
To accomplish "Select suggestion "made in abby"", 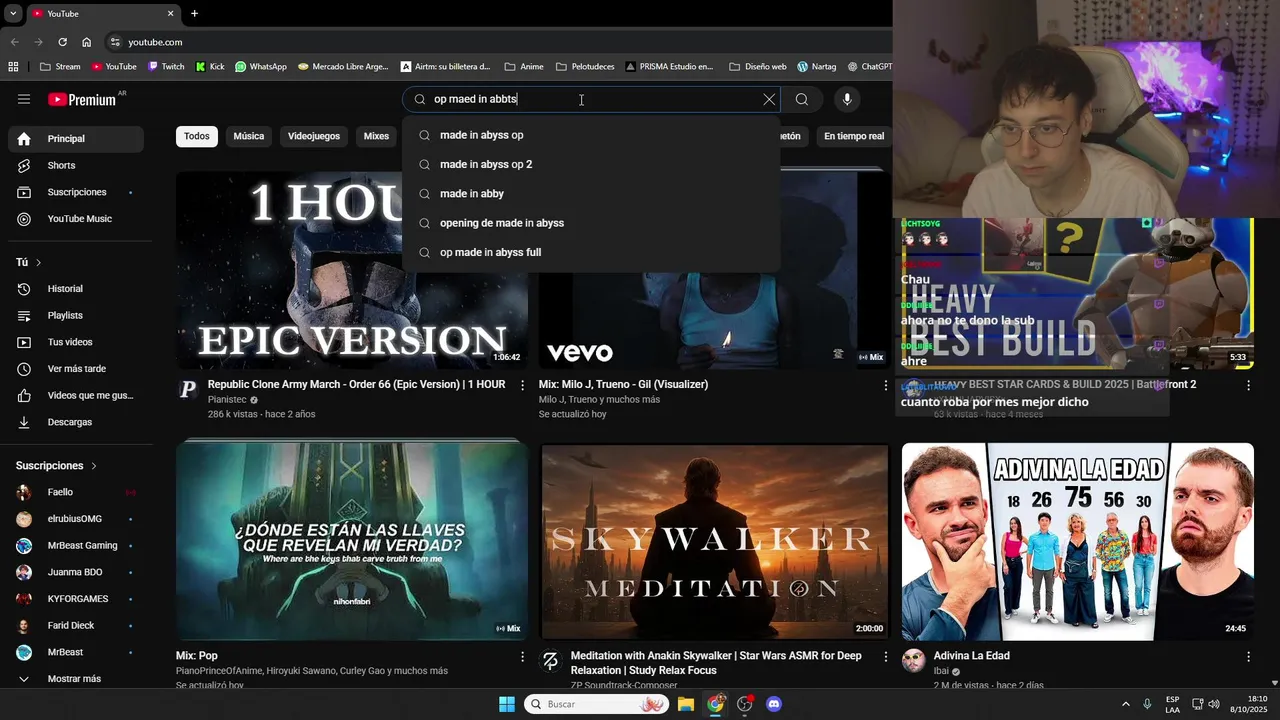I will coord(591,193).
